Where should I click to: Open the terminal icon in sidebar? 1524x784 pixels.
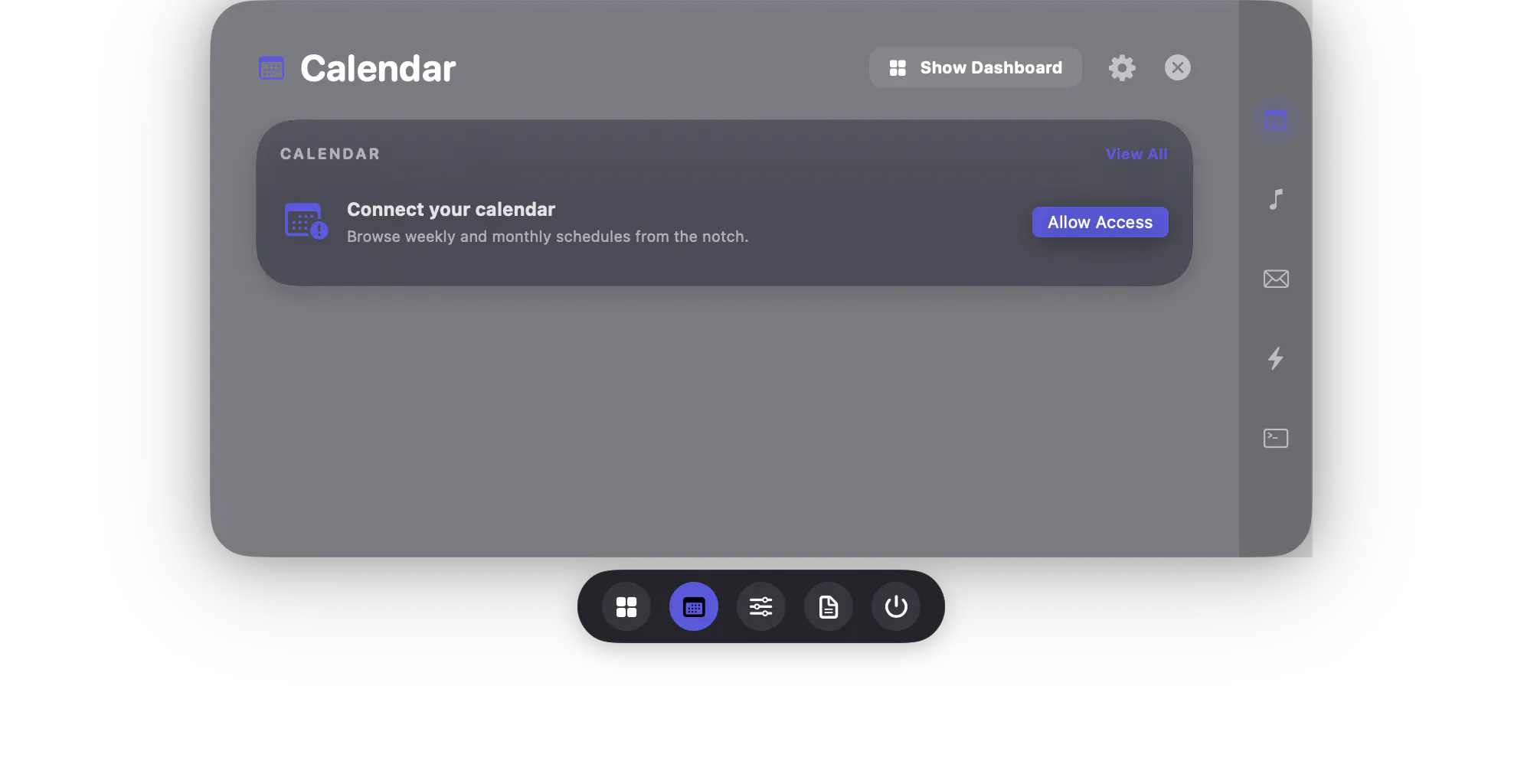click(x=1276, y=438)
